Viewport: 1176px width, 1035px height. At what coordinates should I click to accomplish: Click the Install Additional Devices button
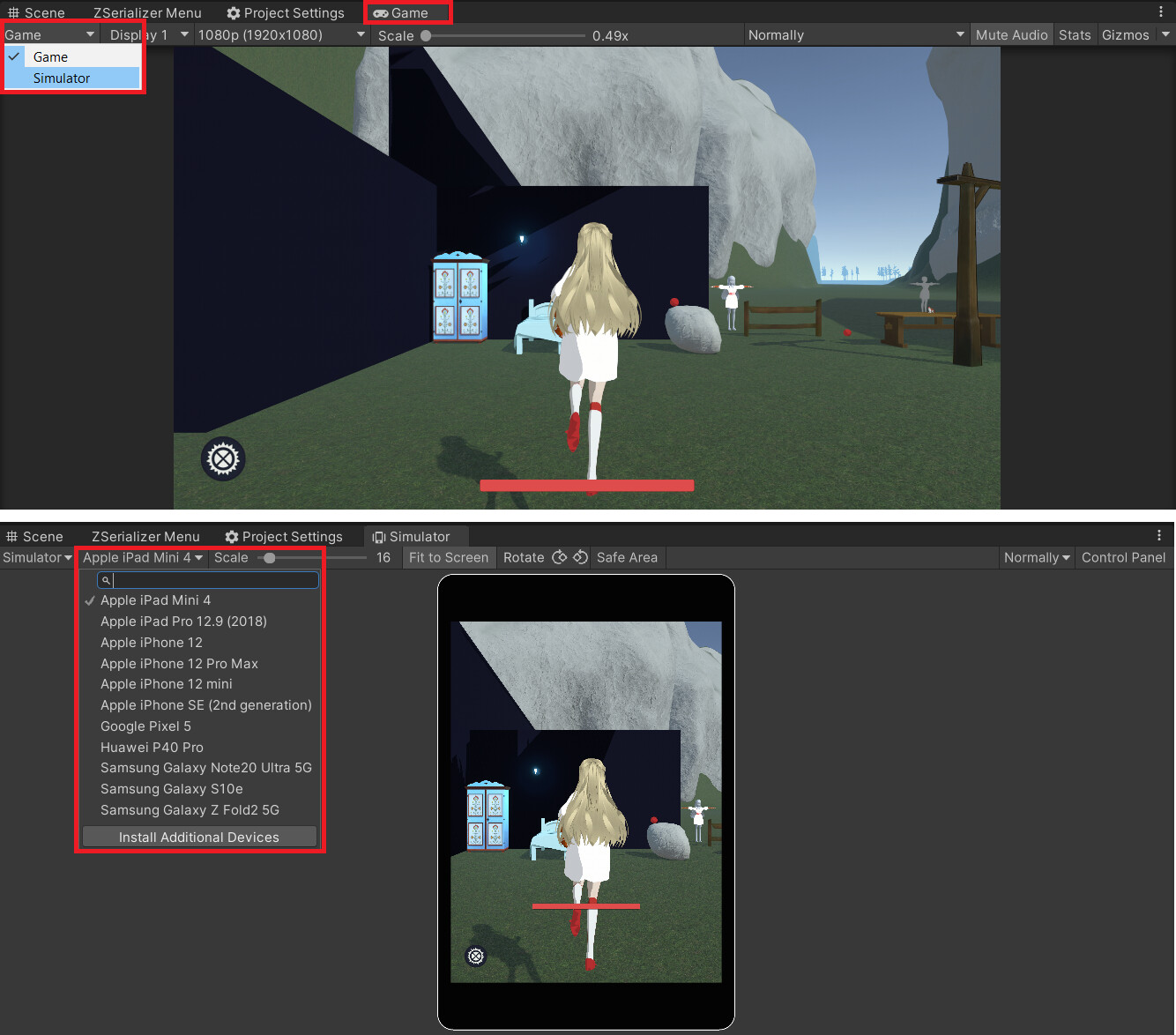(198, 837)
